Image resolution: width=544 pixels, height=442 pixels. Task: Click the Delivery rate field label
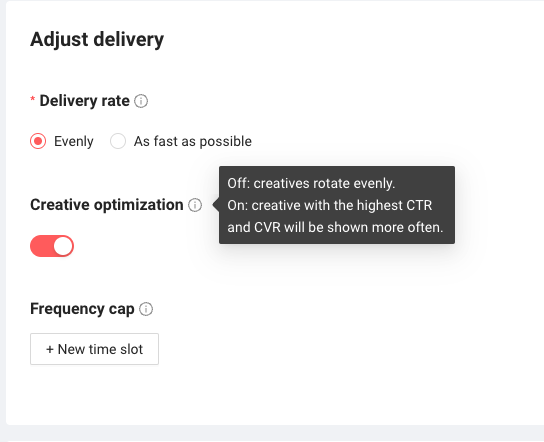click(84, 101)
